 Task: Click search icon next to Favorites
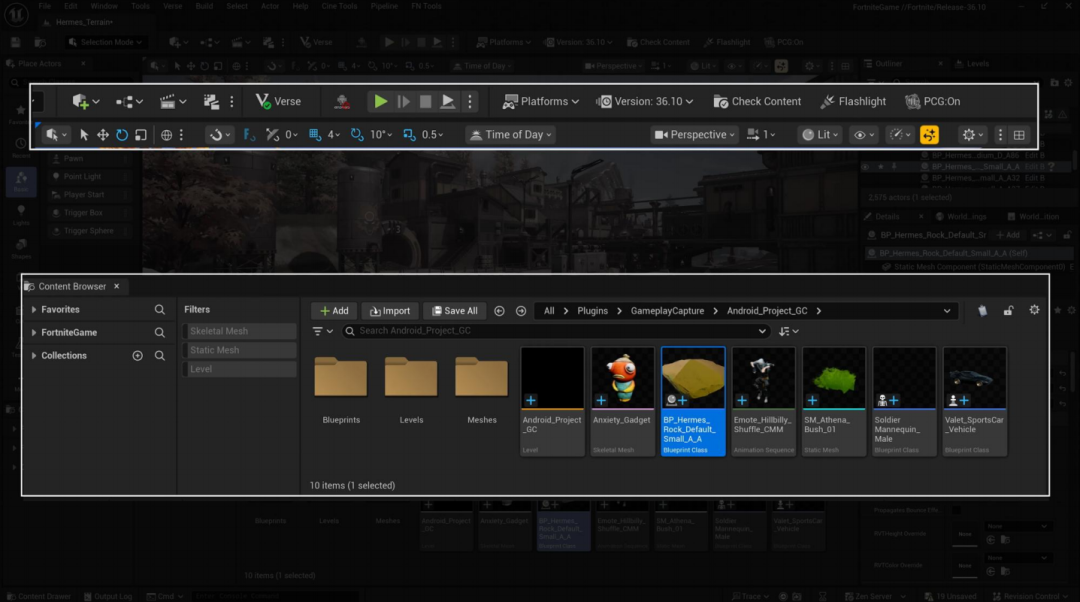point(160,310)
